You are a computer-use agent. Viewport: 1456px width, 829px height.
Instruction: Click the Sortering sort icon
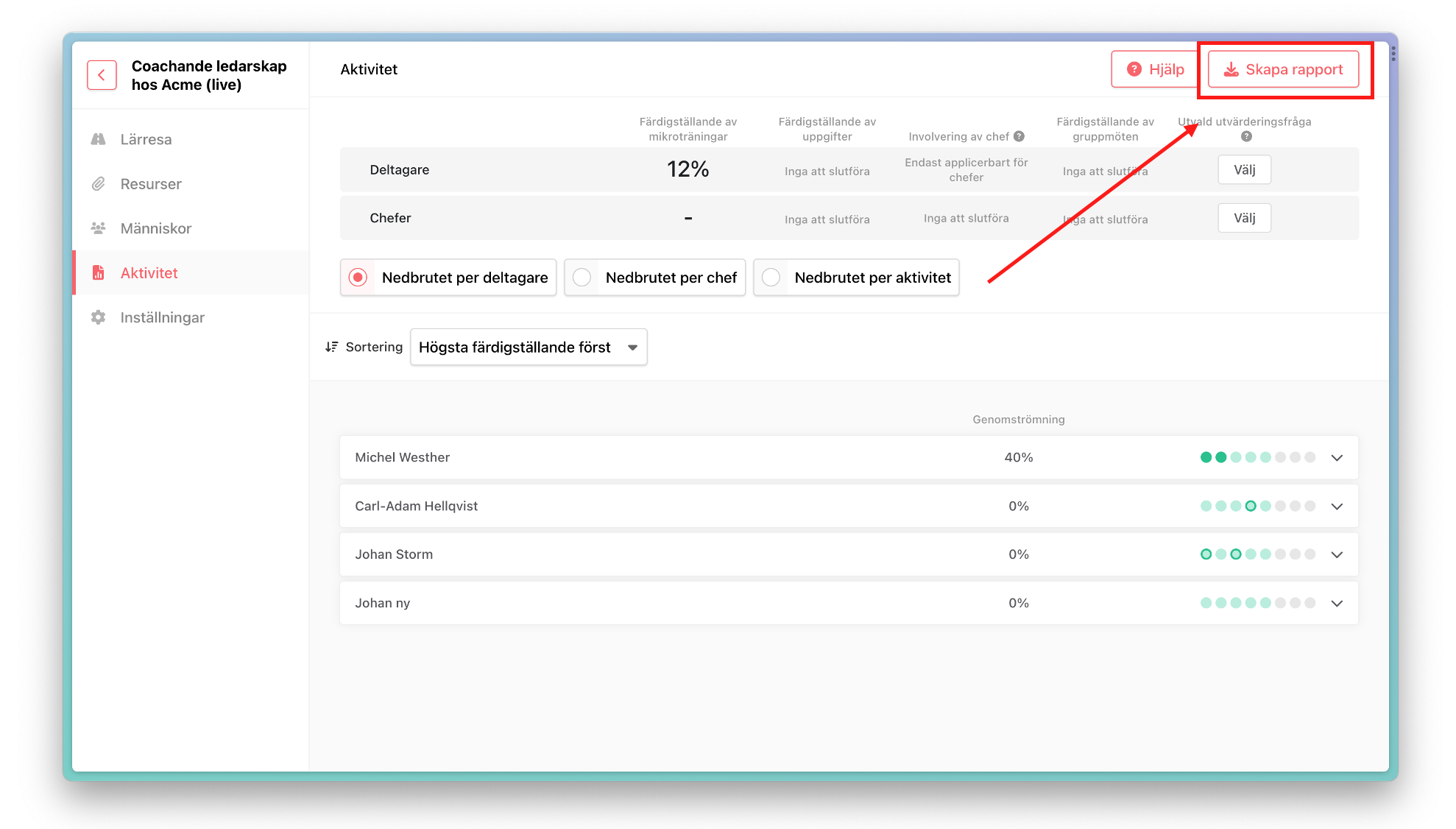[331, 347]
